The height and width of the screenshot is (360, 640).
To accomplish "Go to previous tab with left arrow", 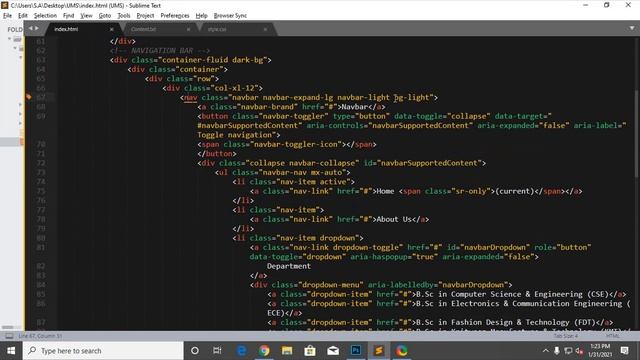I will click(31, 28).
